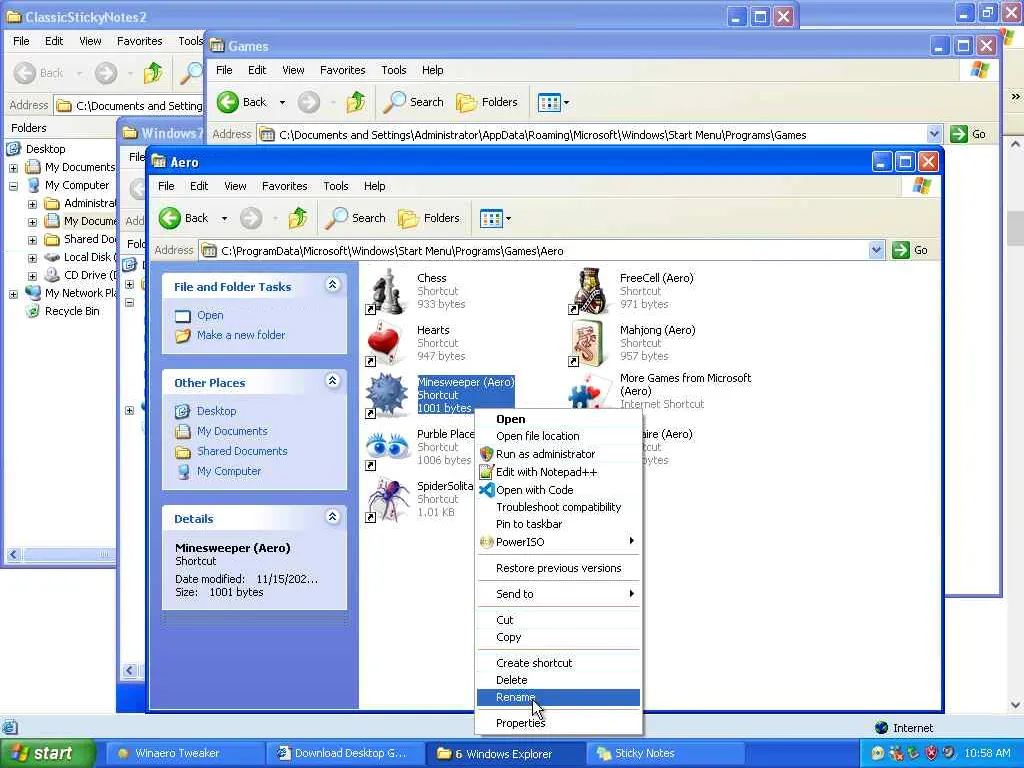
Task: Choose Open with Code entry
Action: (558, 490)
